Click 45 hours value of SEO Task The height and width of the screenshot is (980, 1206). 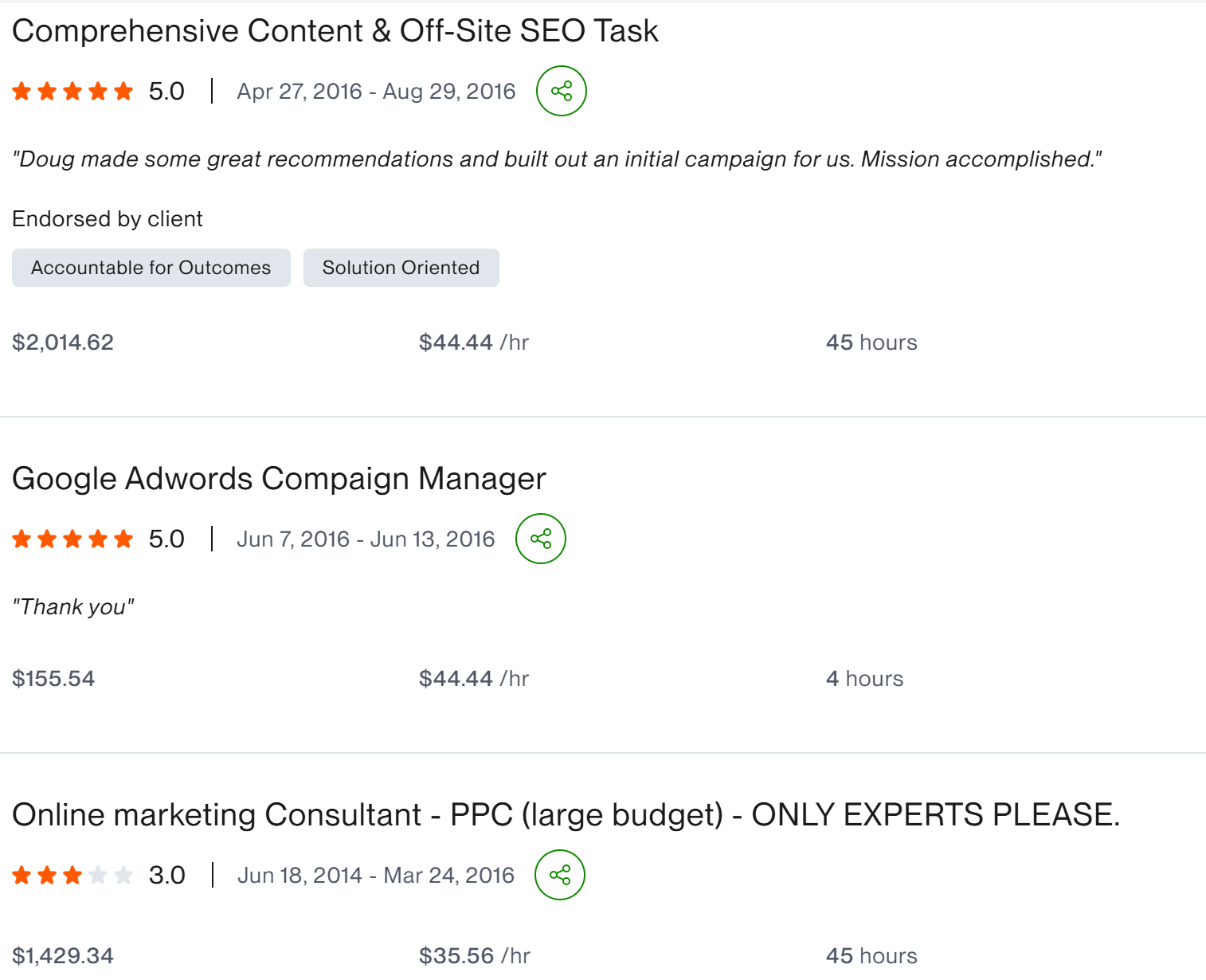[x=872, y=343]
